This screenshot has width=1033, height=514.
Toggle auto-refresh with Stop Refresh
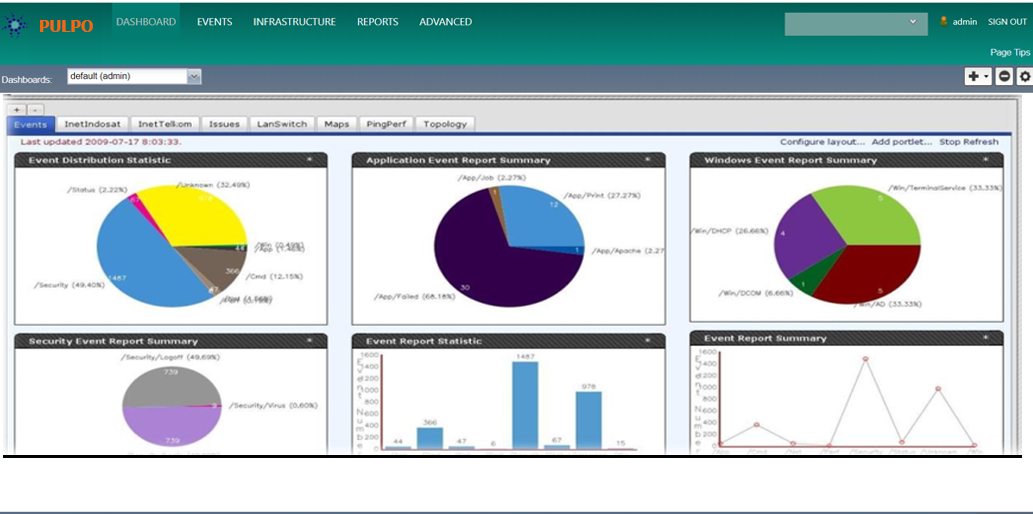[x=968, y=142]
